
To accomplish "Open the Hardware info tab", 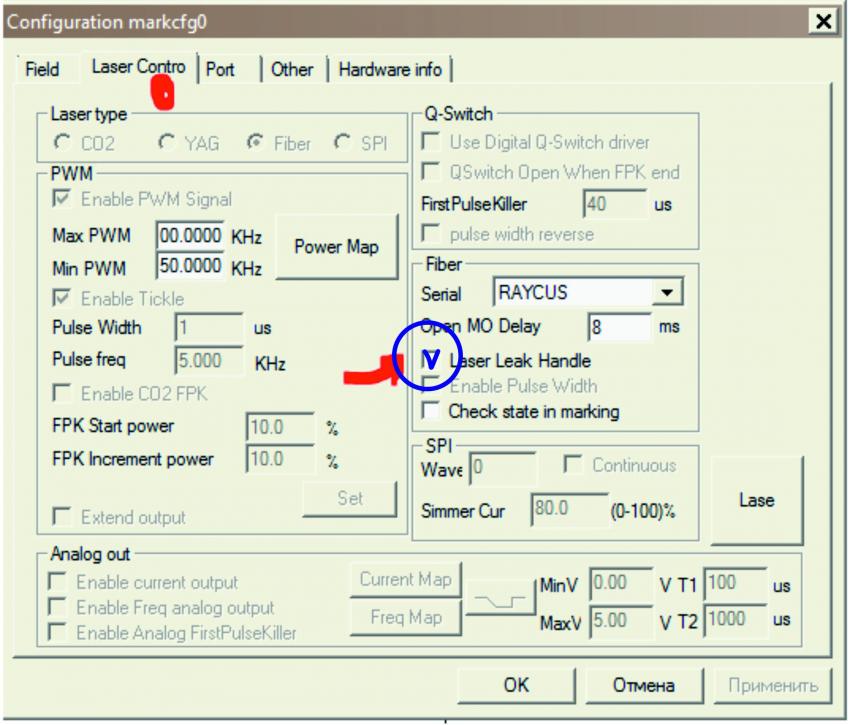I will point(390,70).
